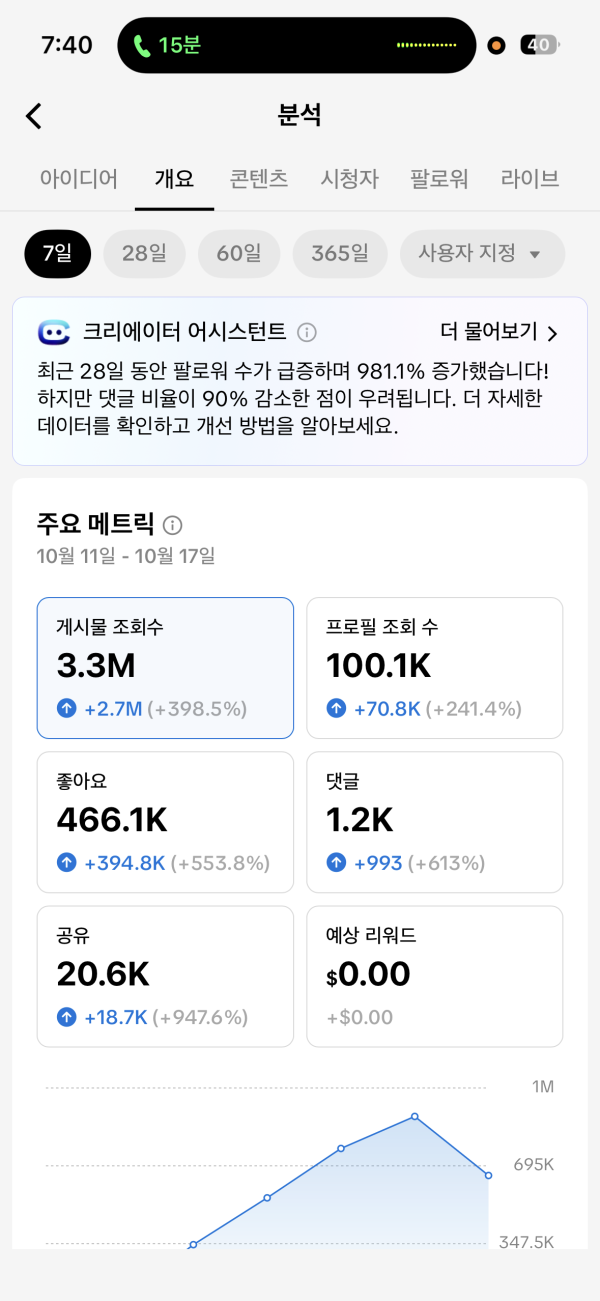This screenshot has height=1301, width=600.
Task: Switch to the 콘텐츠 tab
Action: coord(259,179)
